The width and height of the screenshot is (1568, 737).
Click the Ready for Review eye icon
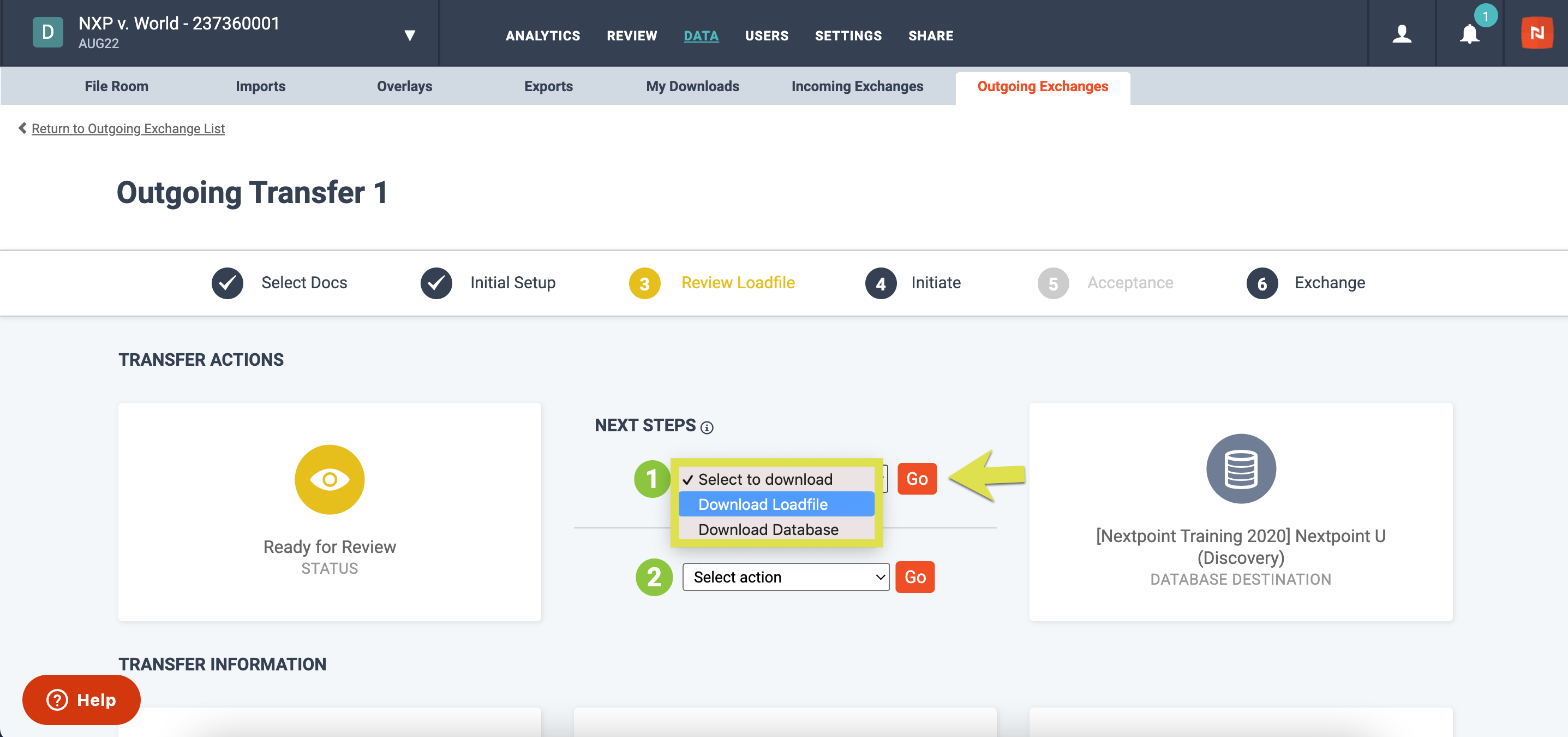click(330, 479)
